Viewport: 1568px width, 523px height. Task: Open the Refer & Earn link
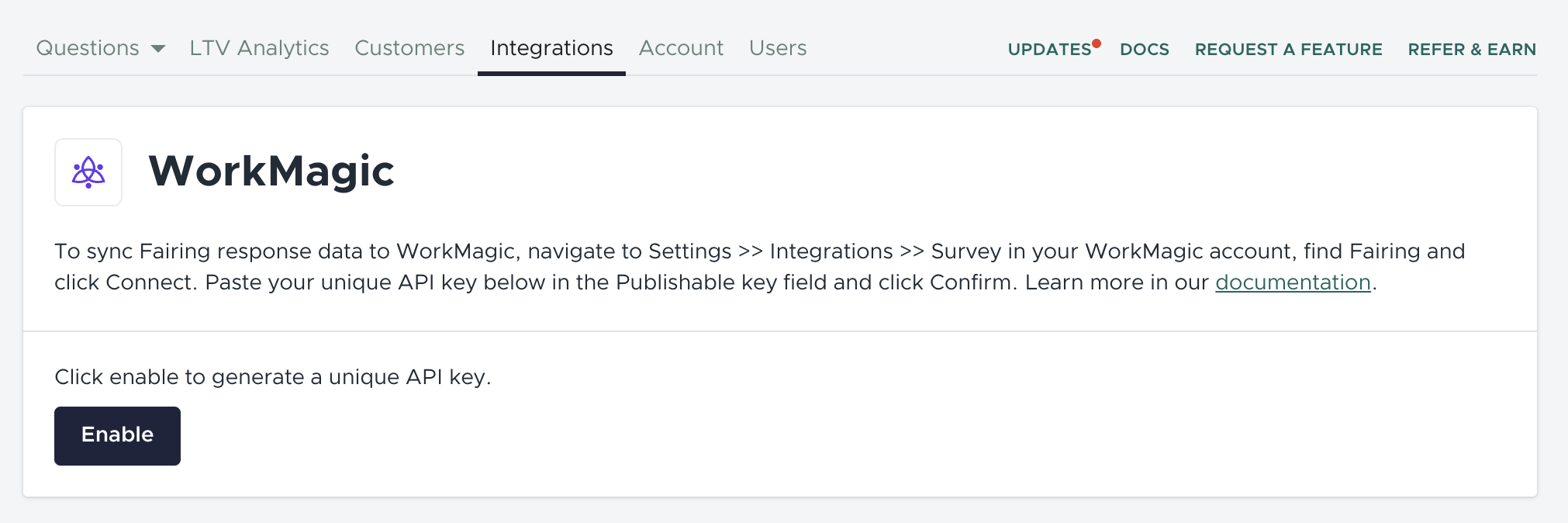(1472, 50)
